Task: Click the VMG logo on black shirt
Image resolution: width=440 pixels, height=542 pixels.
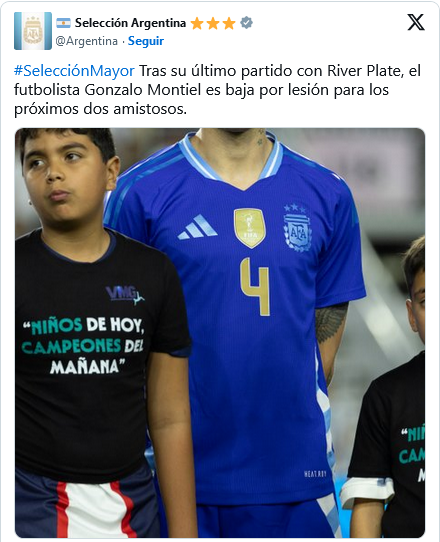Action: tap(125, 295)
